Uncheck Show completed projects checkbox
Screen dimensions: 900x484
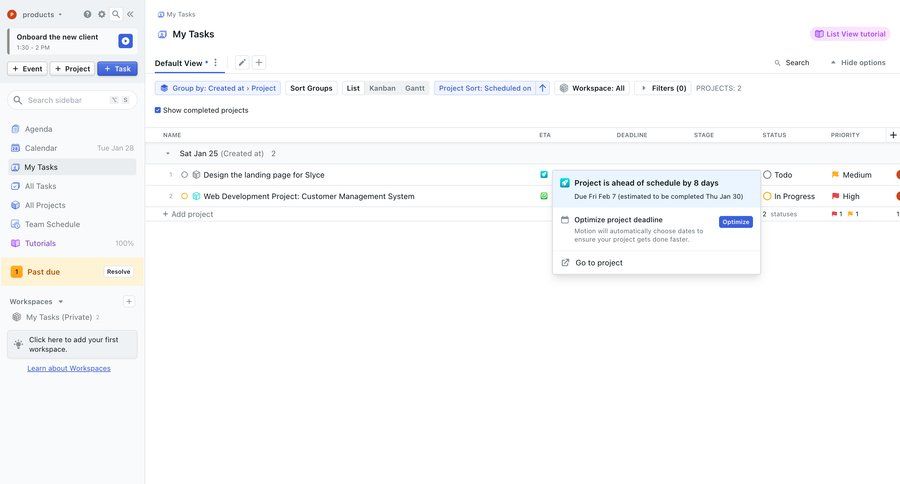158,110
